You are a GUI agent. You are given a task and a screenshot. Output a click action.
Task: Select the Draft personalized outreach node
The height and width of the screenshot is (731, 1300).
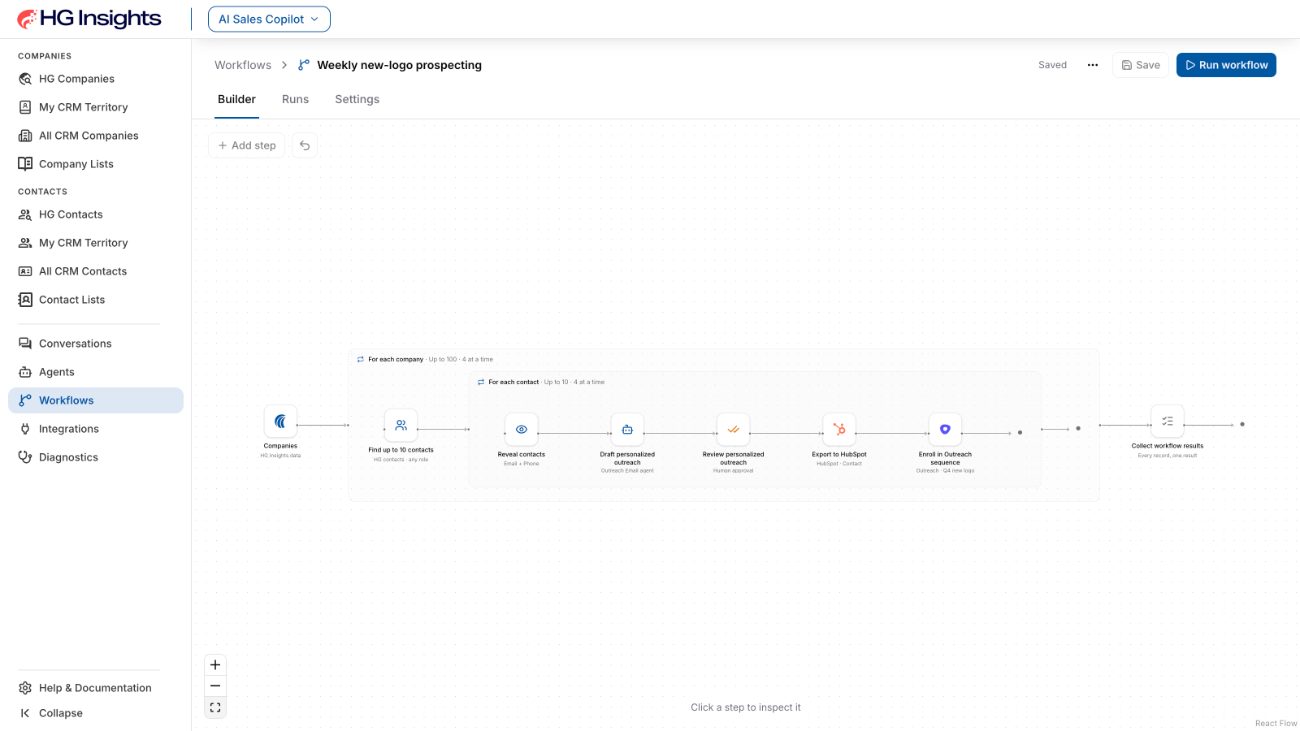click(627, 429)
